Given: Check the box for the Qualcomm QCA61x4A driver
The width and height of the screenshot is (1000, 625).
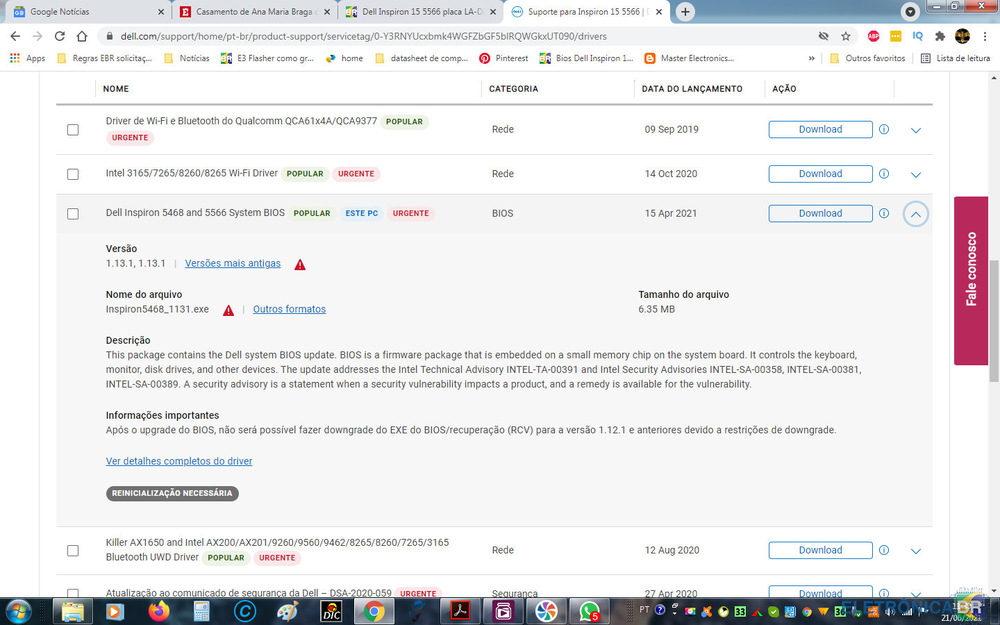Looking at the screenshot, I should point(73,130).
